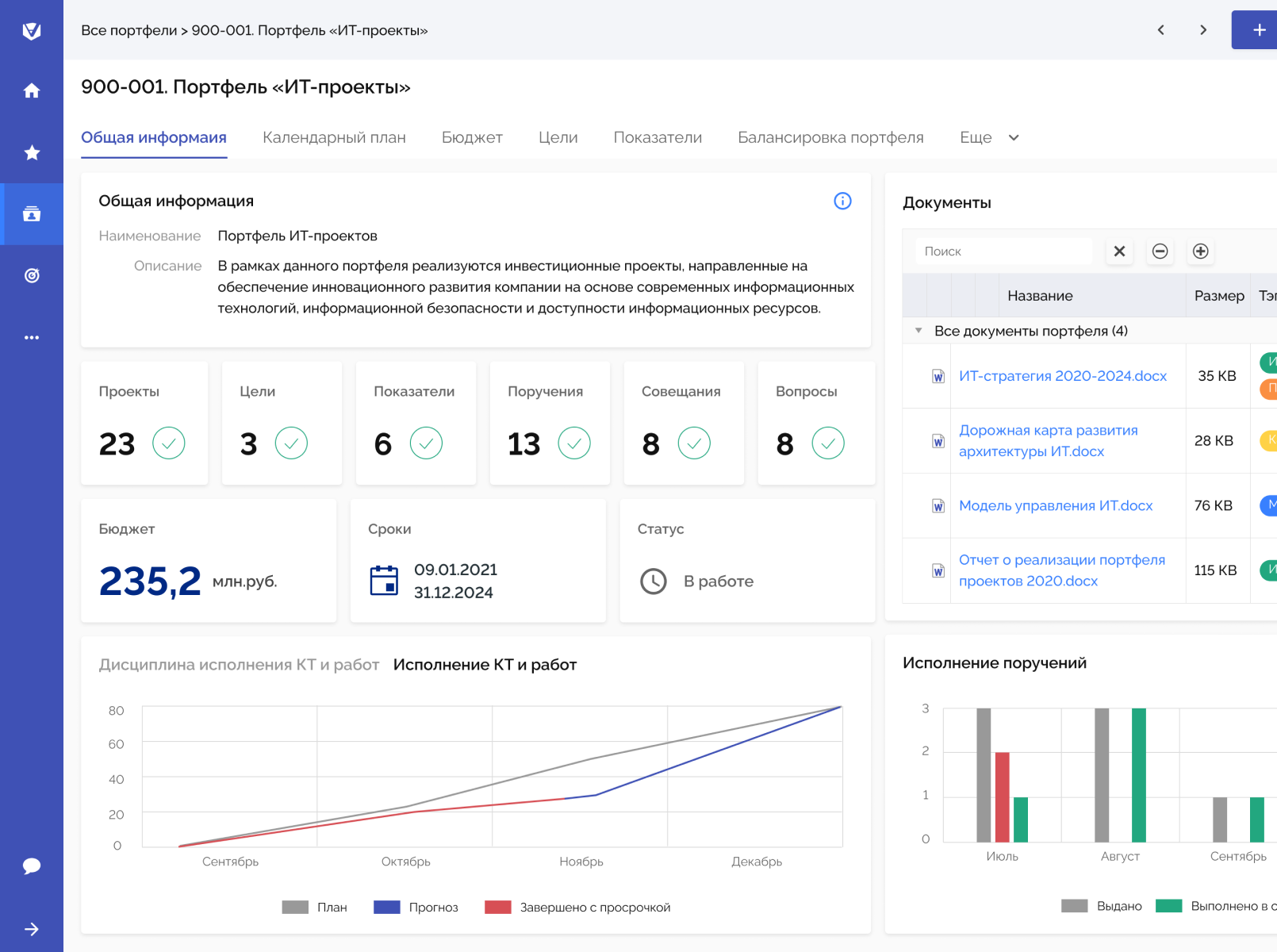The height and width of the screenshot is (952, 1277).
Task: Collapse all documents with minus icon
Action: click(x=1160, y=251)
